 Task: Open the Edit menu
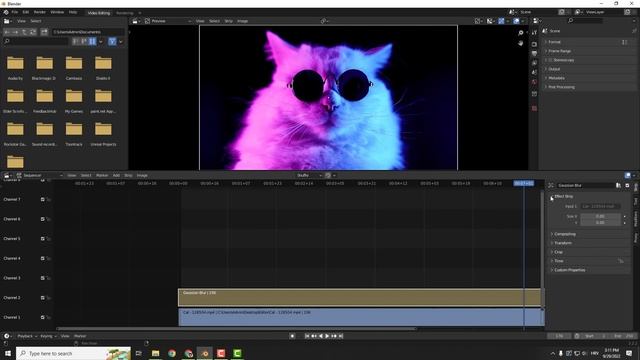26,12
